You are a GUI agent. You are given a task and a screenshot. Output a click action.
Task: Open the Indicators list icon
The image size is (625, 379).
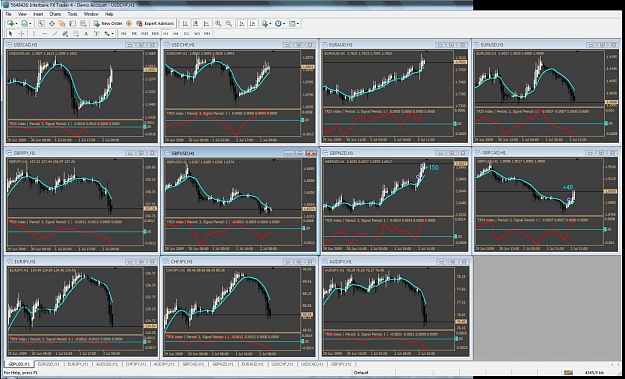[264, 24]
